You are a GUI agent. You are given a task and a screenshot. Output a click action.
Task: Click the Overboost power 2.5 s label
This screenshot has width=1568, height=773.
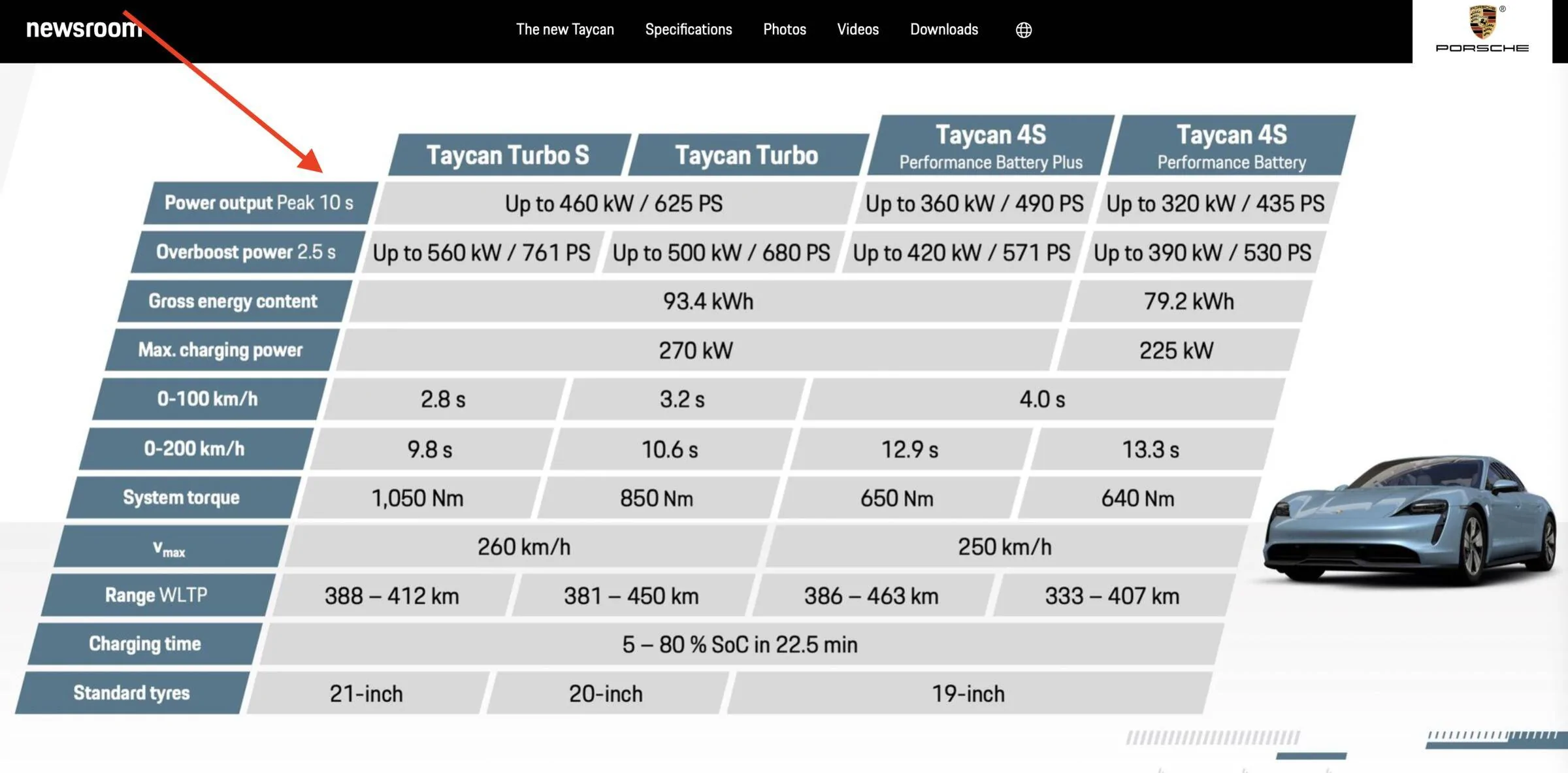click(x=248, y=252)
